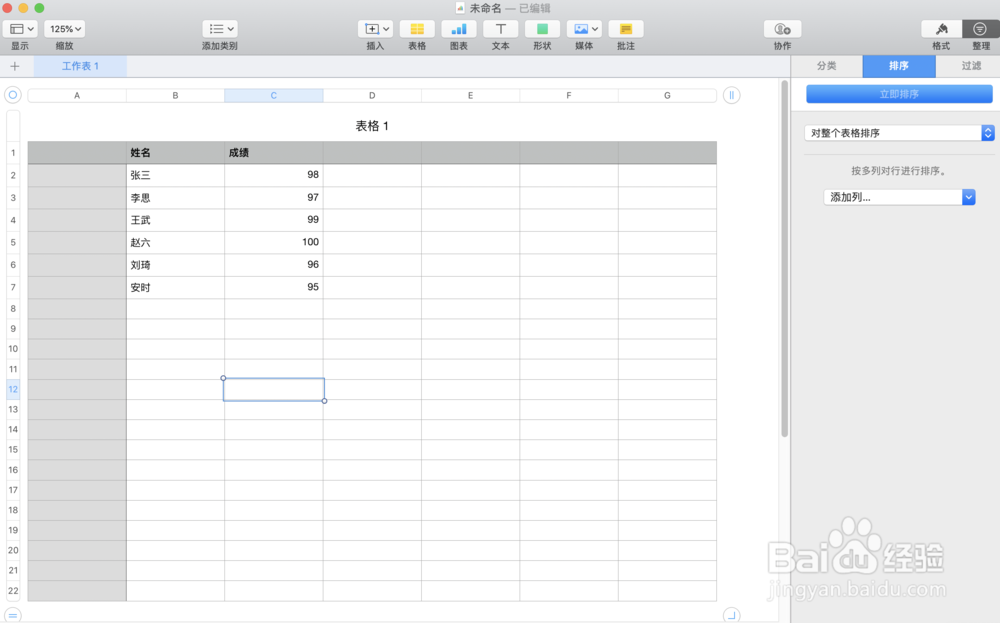Click the Insert toolbar icon
The height and width of the screenshot is (623, 1000).
pos(375,29)
